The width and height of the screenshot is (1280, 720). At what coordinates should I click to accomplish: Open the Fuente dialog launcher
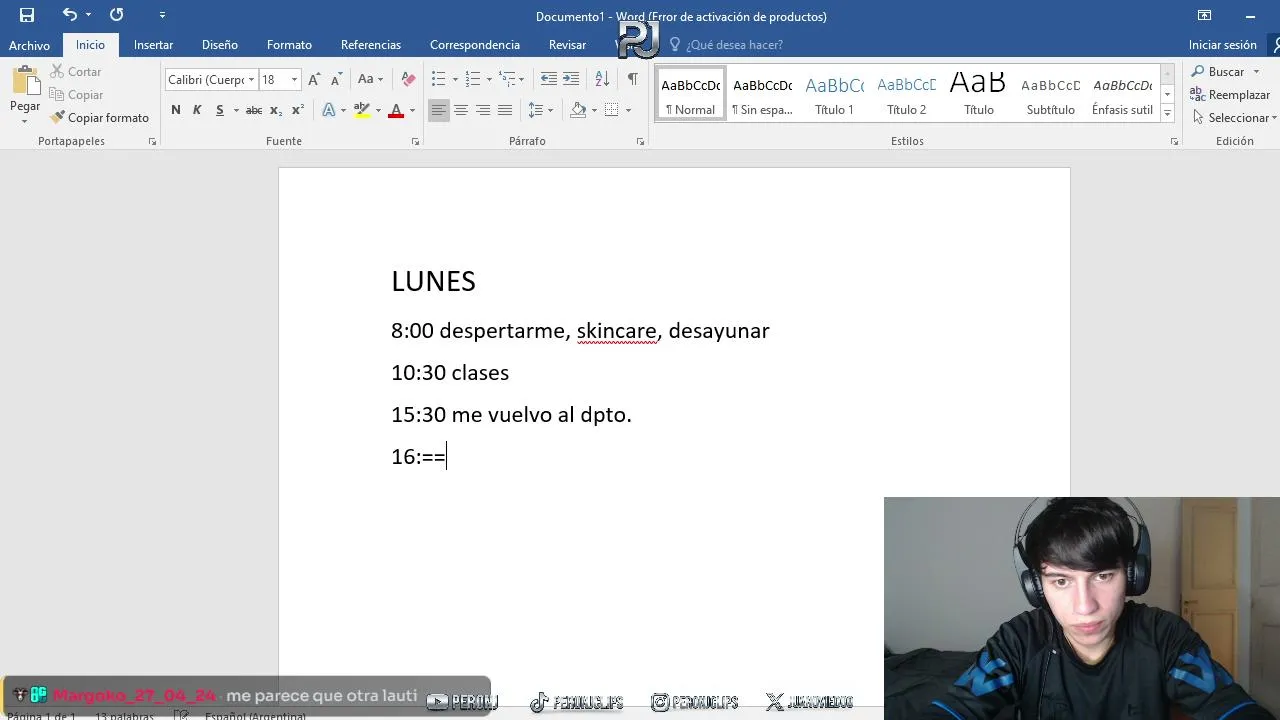(415, 142)
